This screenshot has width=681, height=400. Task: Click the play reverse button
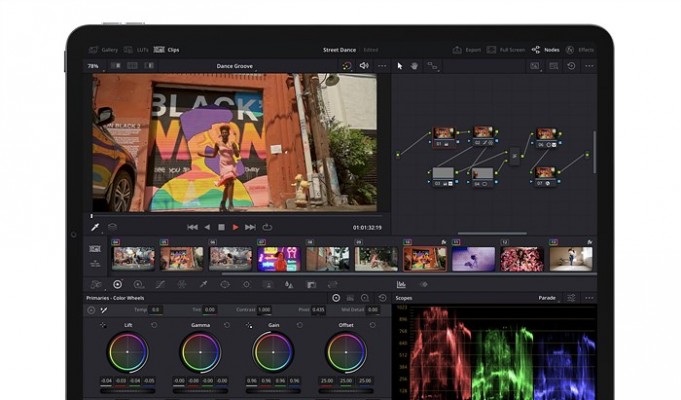[x=207, y=227]
